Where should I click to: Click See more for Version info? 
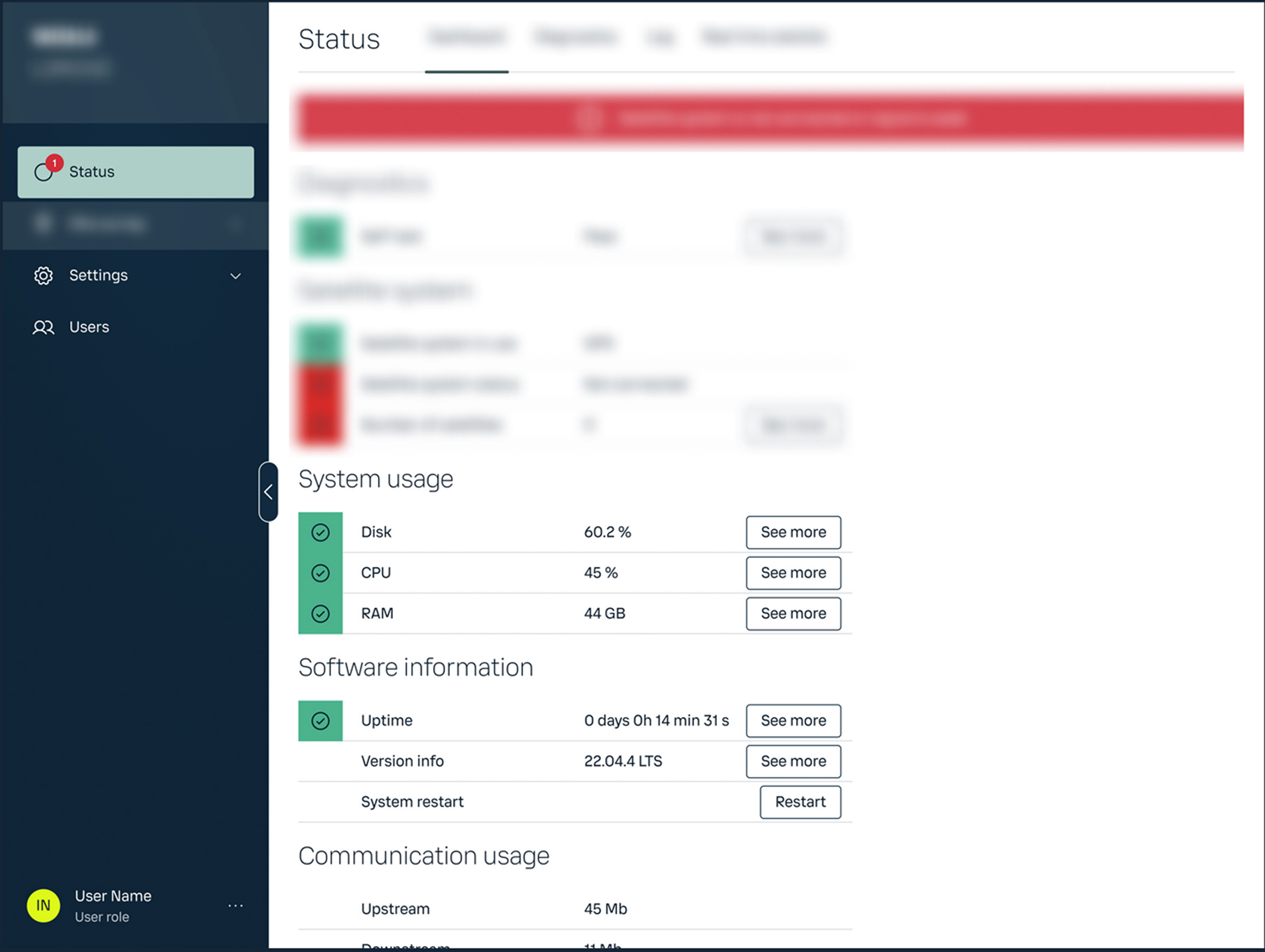pyautogui.click(x=793, y=761)
